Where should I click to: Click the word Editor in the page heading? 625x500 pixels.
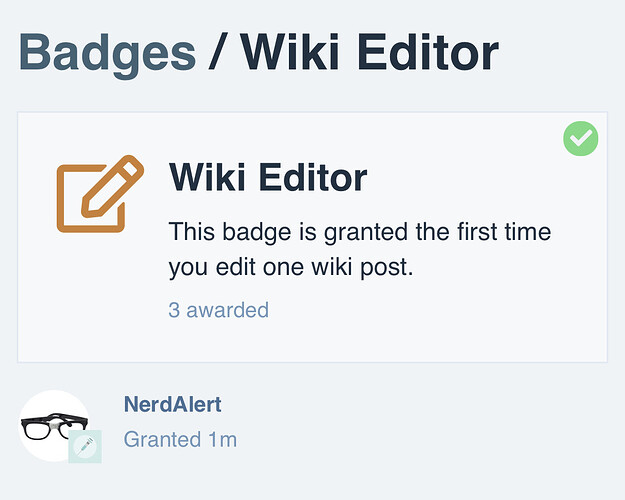(428, 53)
